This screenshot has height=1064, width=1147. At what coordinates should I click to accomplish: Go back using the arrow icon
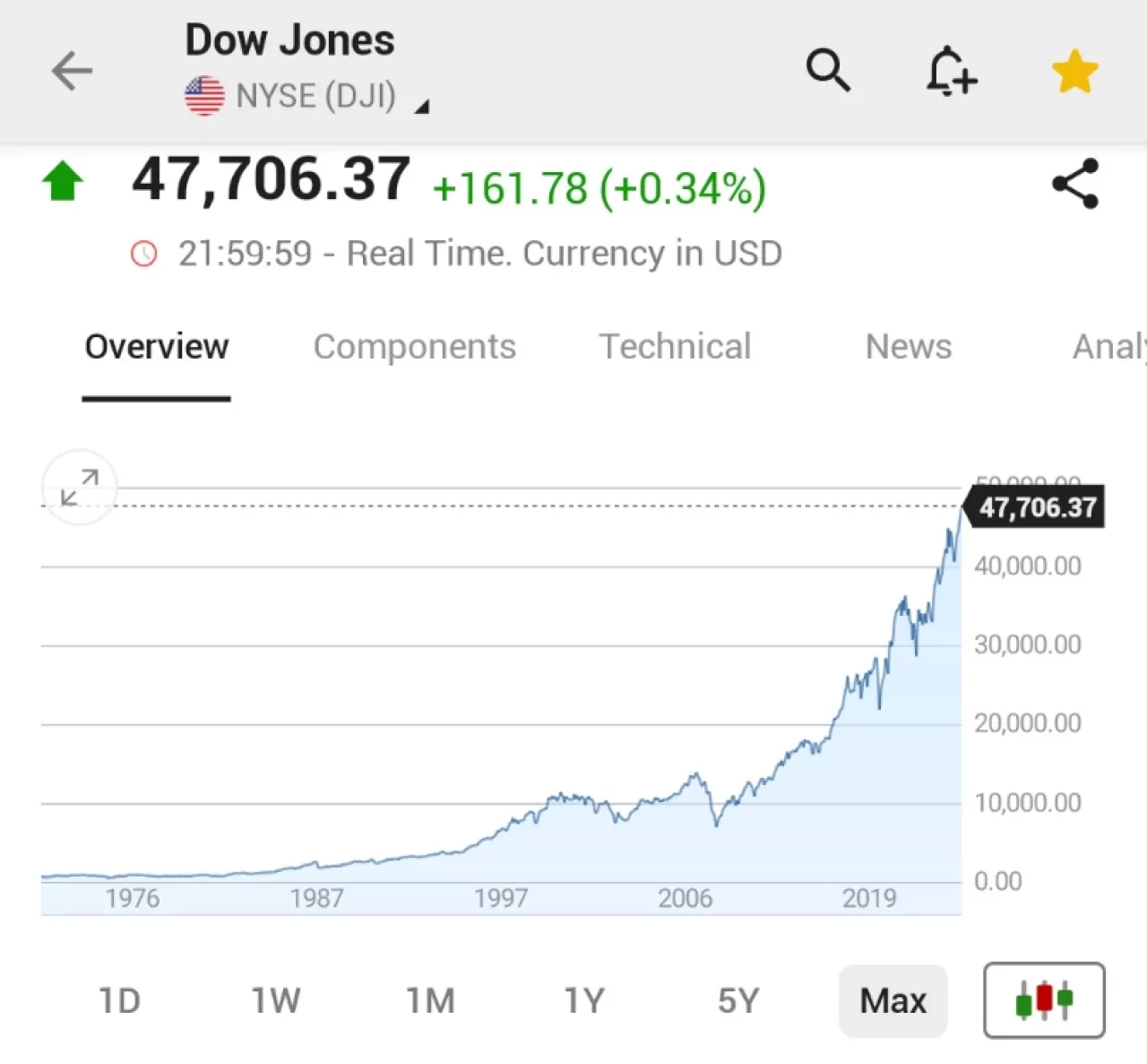tap(72, 71)
